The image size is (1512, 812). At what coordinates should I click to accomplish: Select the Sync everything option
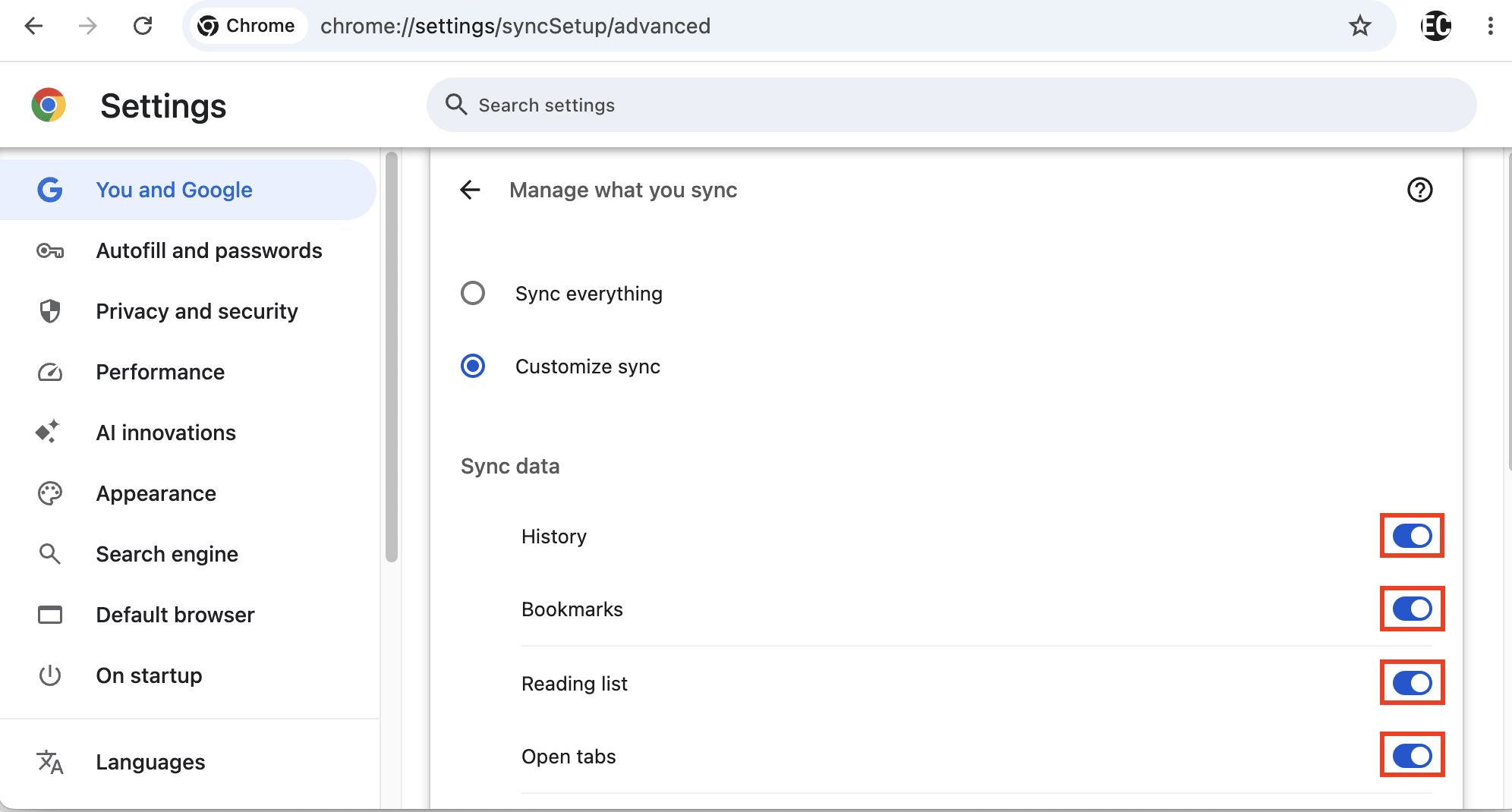[473, 293]
